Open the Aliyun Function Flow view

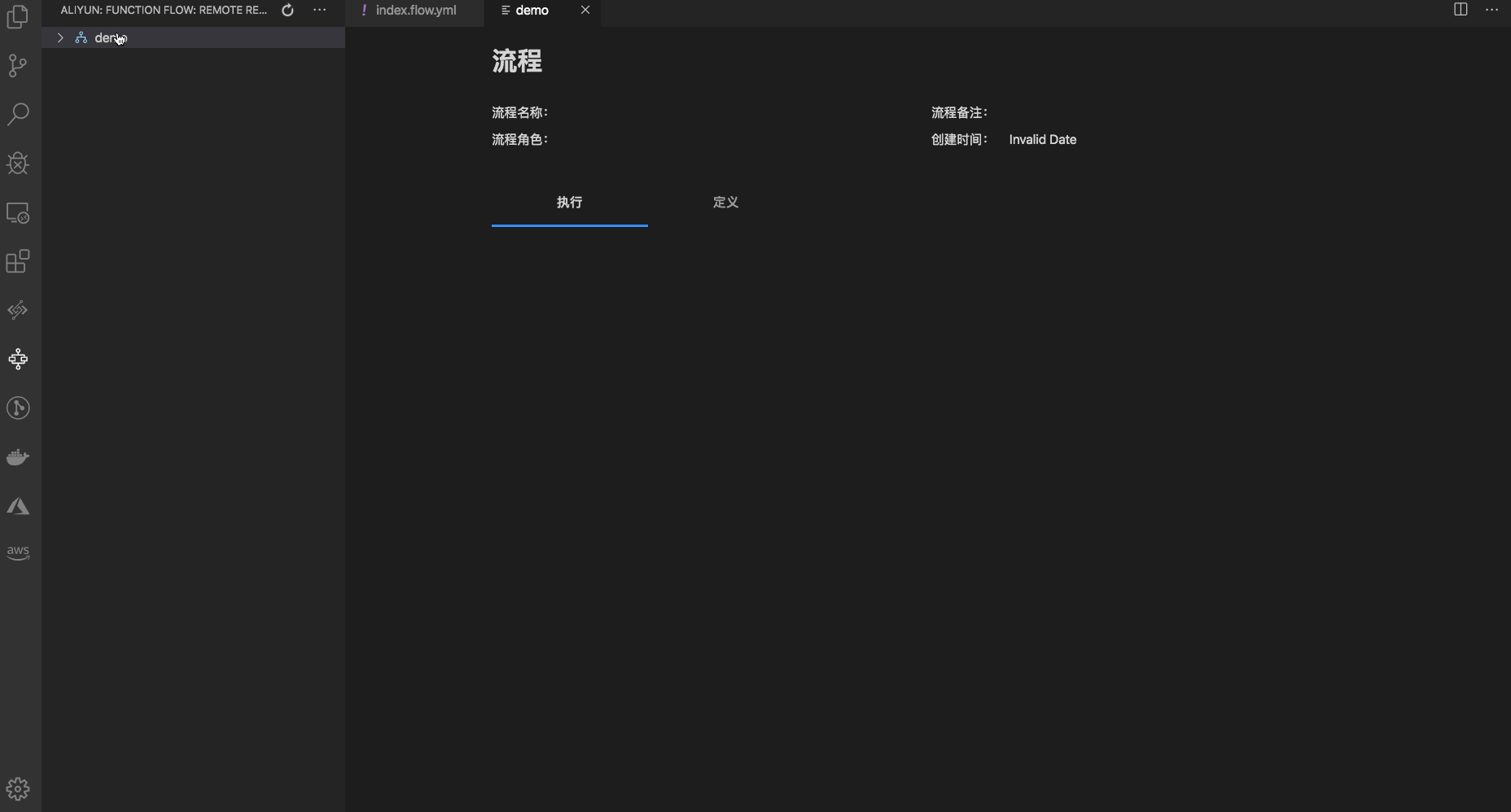tap(18, 359)
